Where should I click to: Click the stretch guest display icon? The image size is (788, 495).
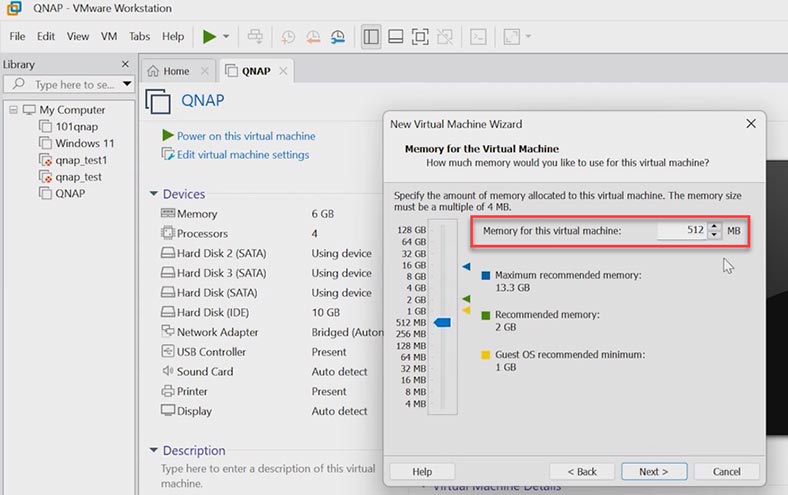pos(512,36)
